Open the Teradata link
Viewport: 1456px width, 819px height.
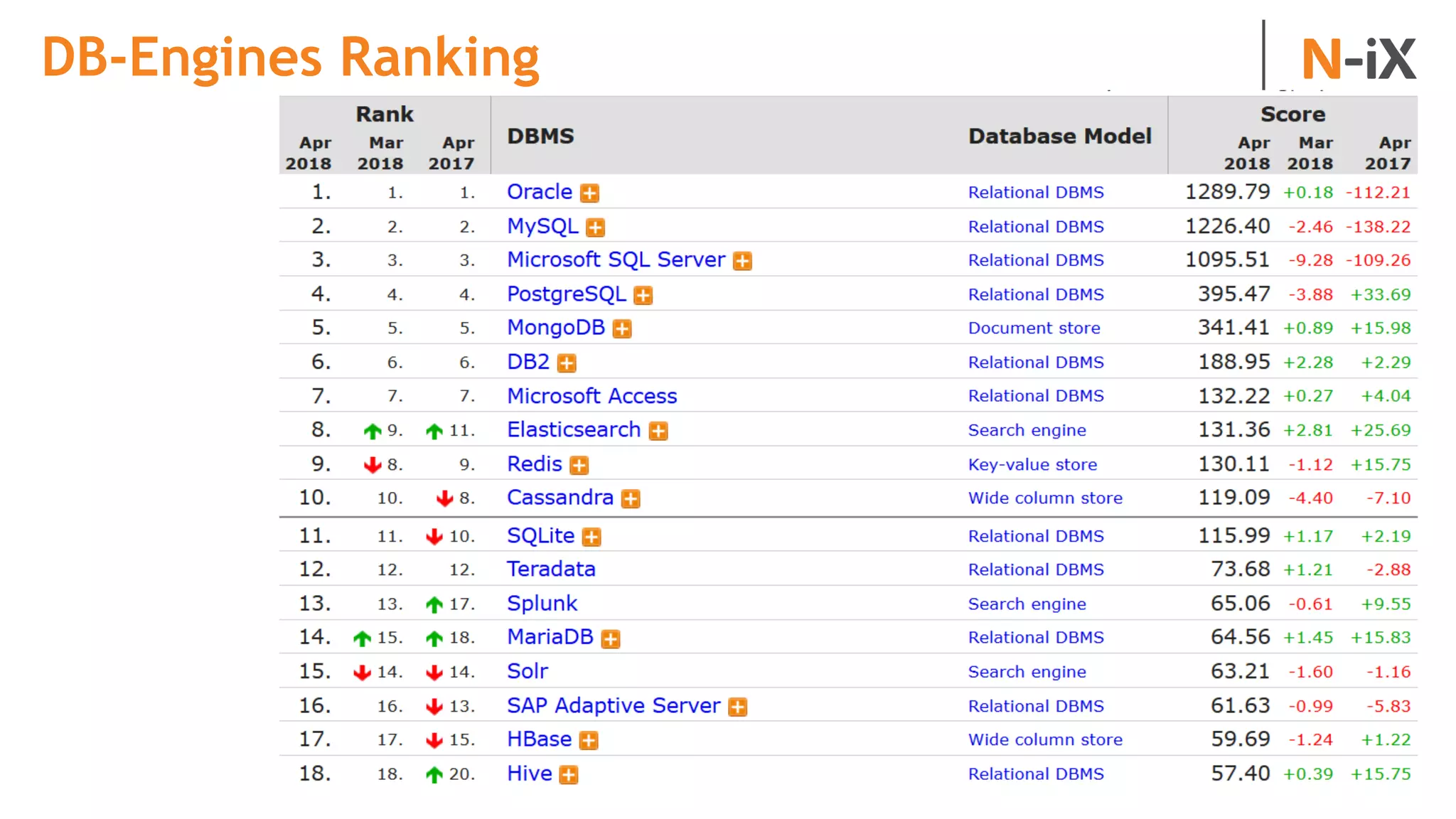coord(551,569)
